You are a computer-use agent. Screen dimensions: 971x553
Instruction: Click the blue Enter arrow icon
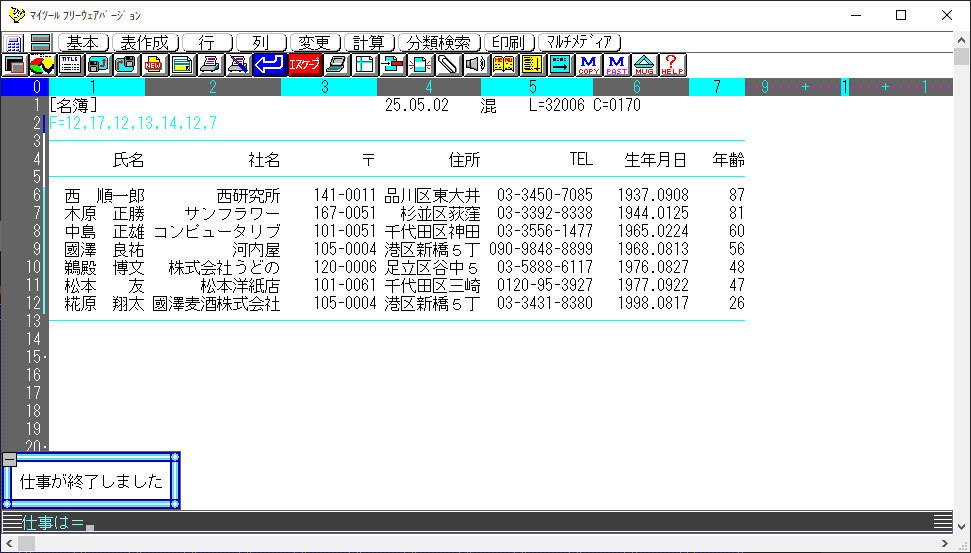[x=268, y=65]
